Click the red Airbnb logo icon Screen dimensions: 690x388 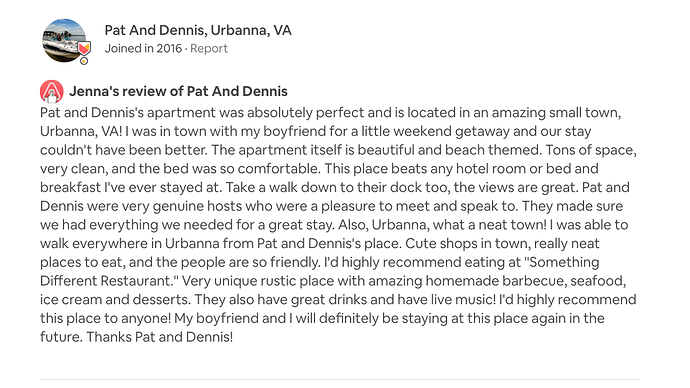[51, 92]
